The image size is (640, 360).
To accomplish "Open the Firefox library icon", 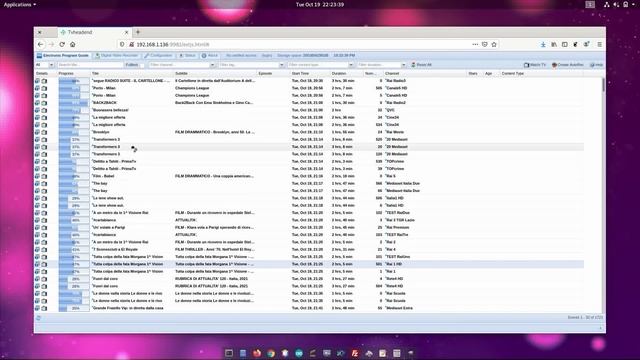I will click(554, 44).
